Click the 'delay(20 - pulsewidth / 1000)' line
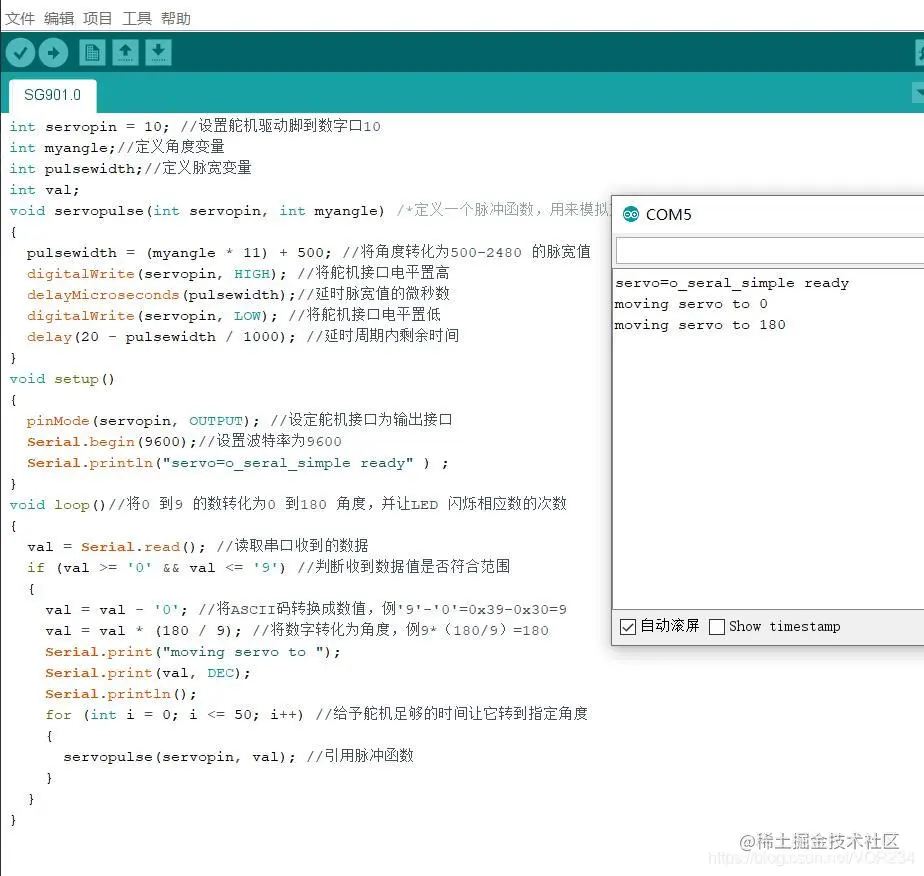 pyautogui.click(x=243, y=336)
